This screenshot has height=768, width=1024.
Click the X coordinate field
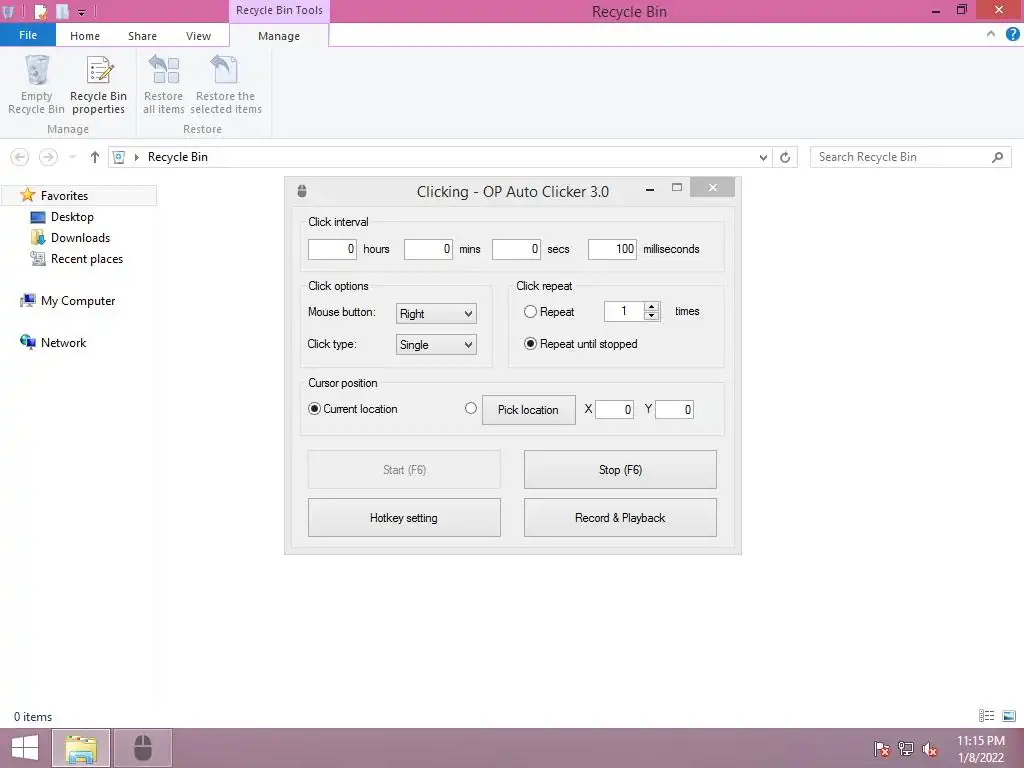coord(615,409)
